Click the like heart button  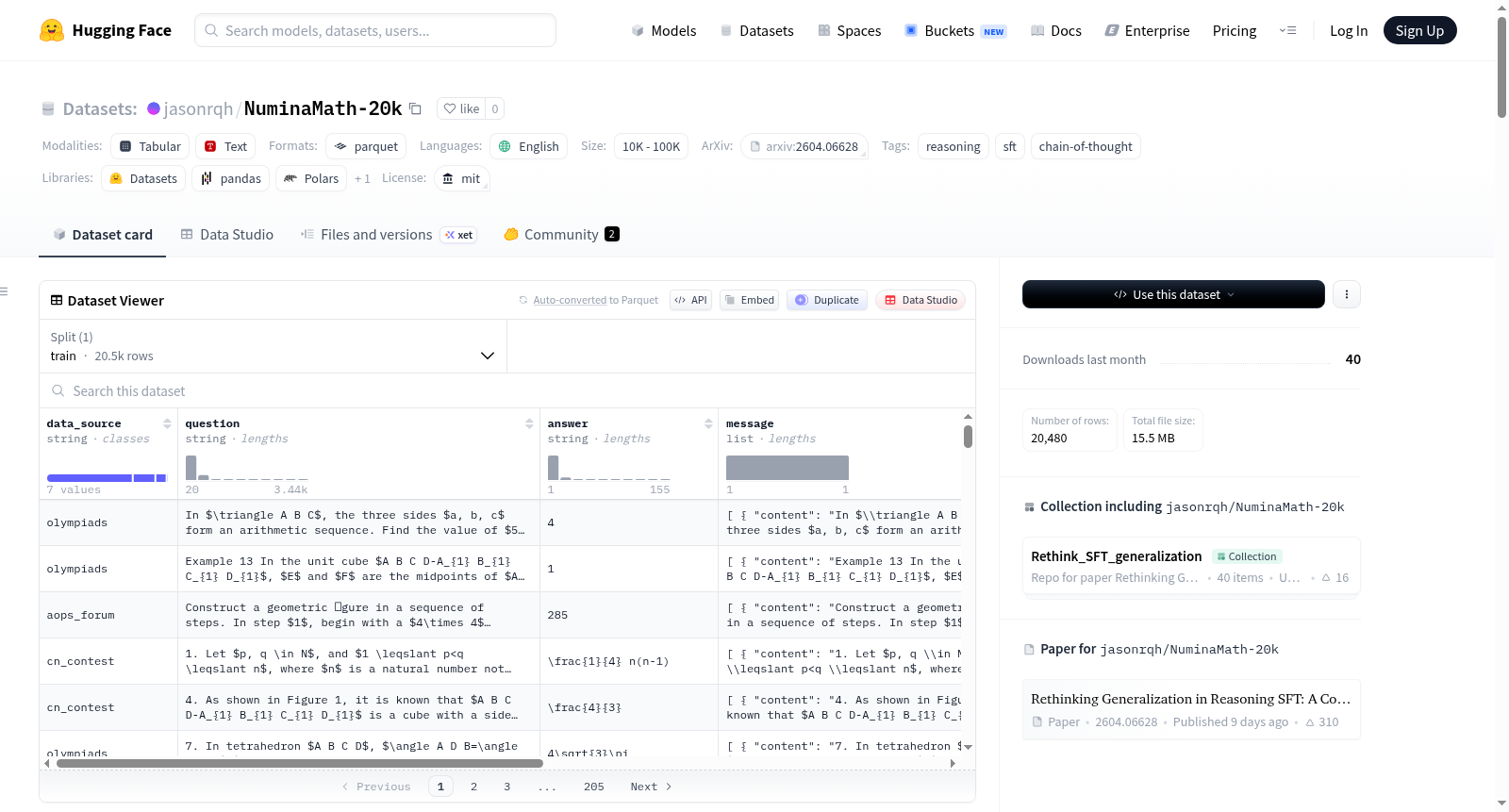click(x=461, y=108)
